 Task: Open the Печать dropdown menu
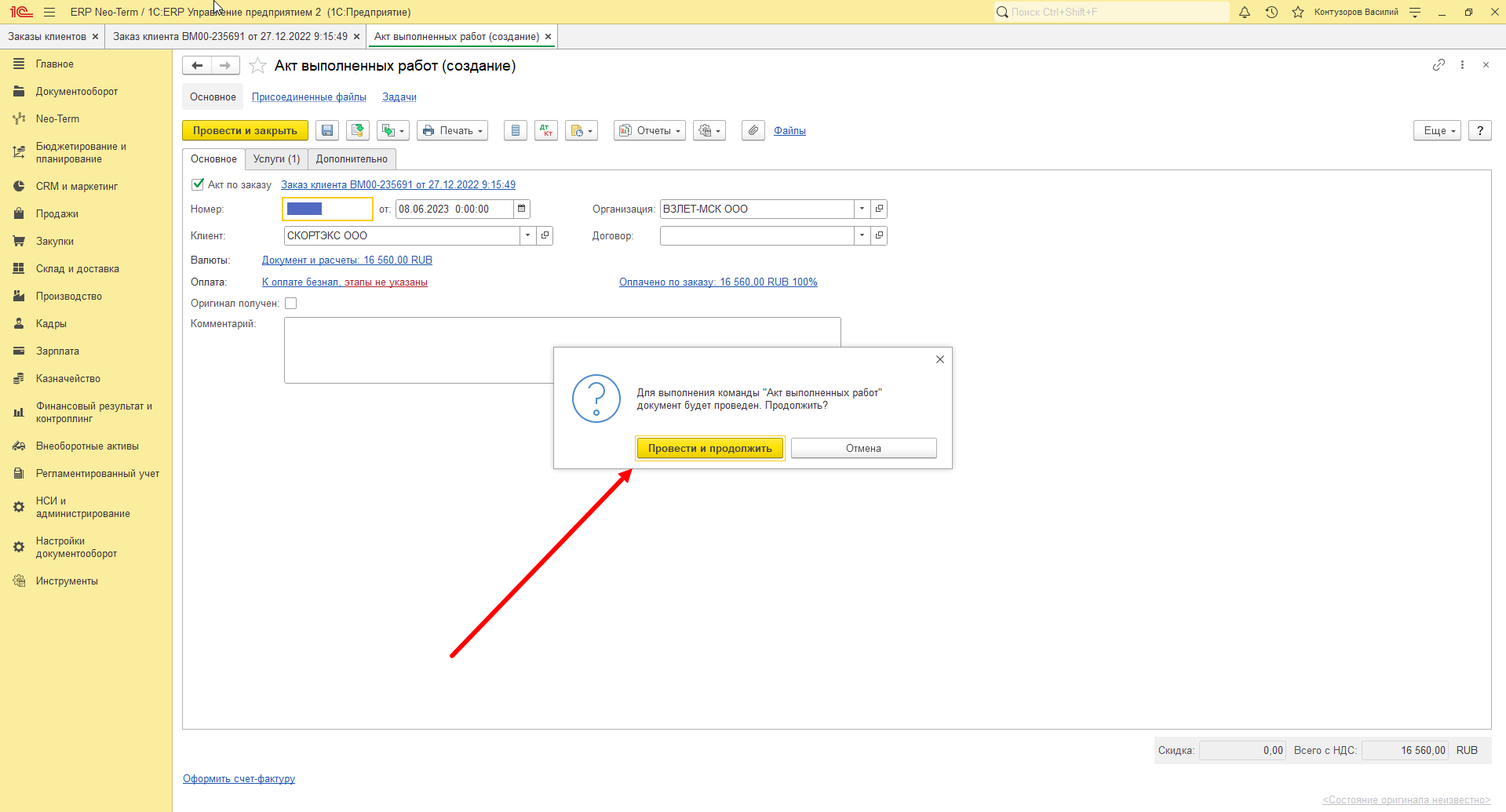(x=452, y=130)
